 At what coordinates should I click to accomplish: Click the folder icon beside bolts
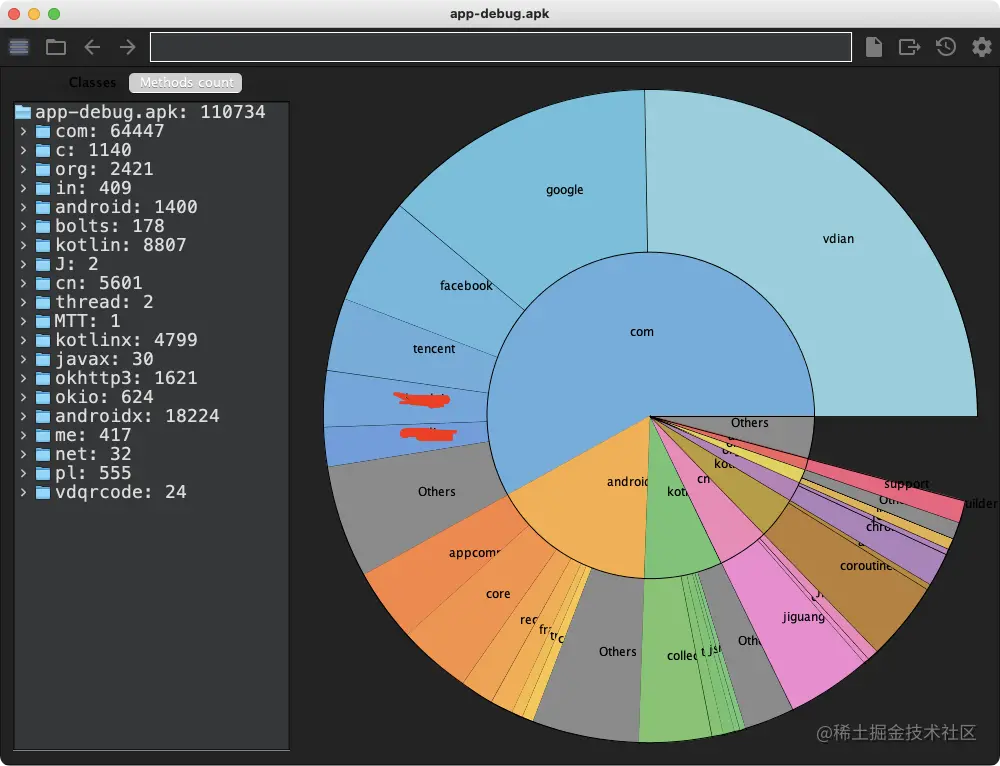[43, 226]
